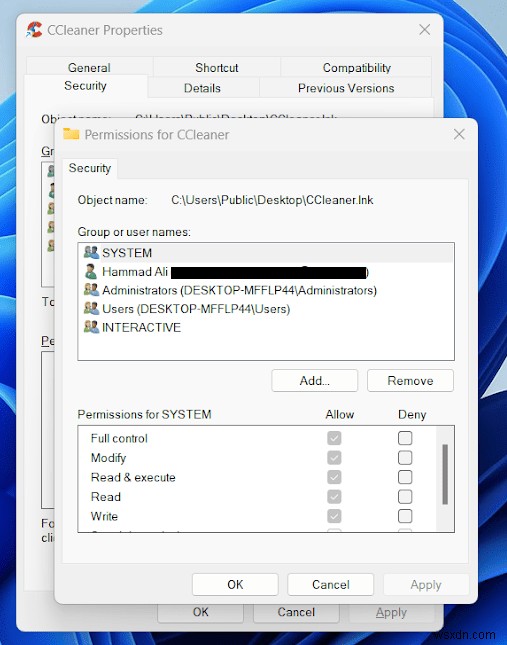Click the Add... button
The width and height of the screenshot is (507, 645).
(315, 381)
